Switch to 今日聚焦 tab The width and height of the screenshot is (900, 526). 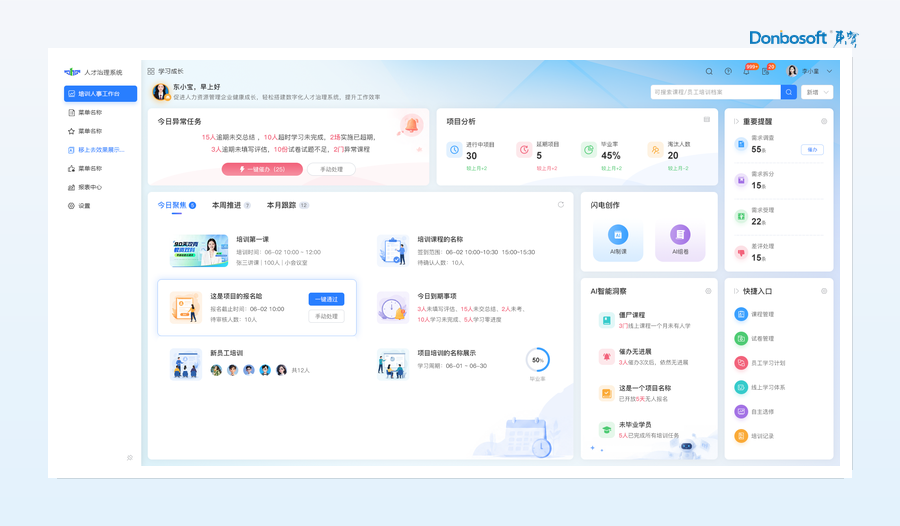point(177,205)
